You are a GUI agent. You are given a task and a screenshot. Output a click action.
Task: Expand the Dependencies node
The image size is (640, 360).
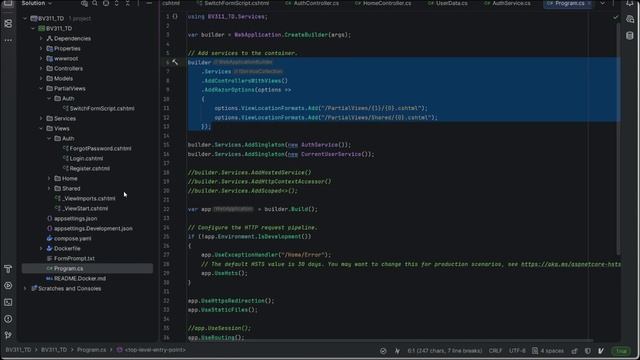pos(41,38)
